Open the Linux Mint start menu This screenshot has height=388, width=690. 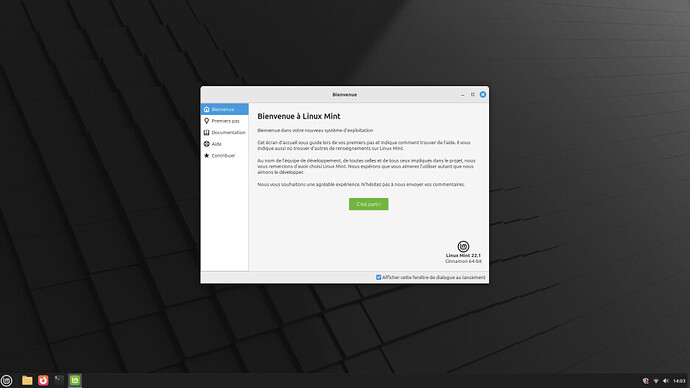pos(7,381)
